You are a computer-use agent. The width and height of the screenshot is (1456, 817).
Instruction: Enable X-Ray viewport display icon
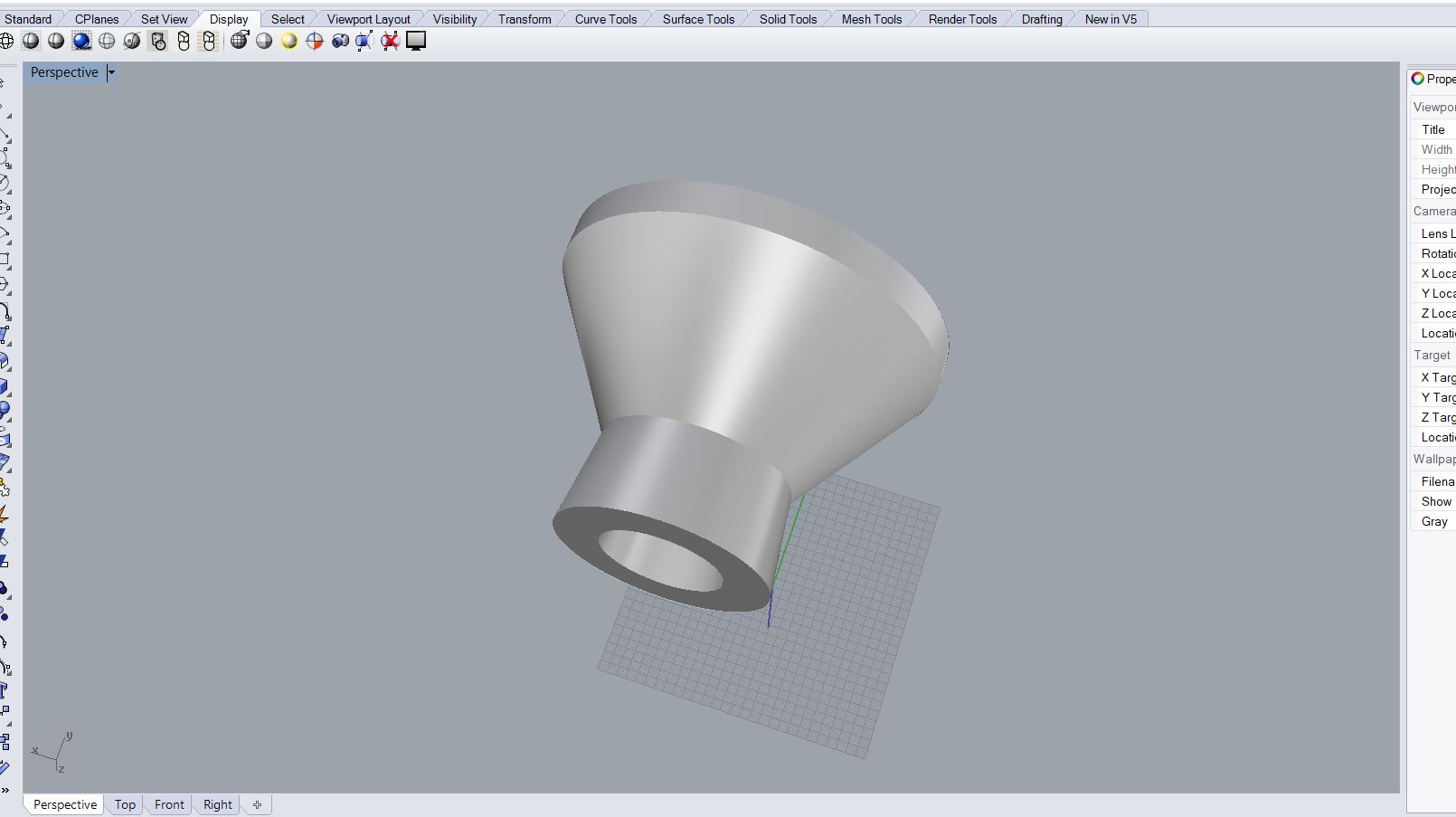pyautogui.click(x=132, y=41)
